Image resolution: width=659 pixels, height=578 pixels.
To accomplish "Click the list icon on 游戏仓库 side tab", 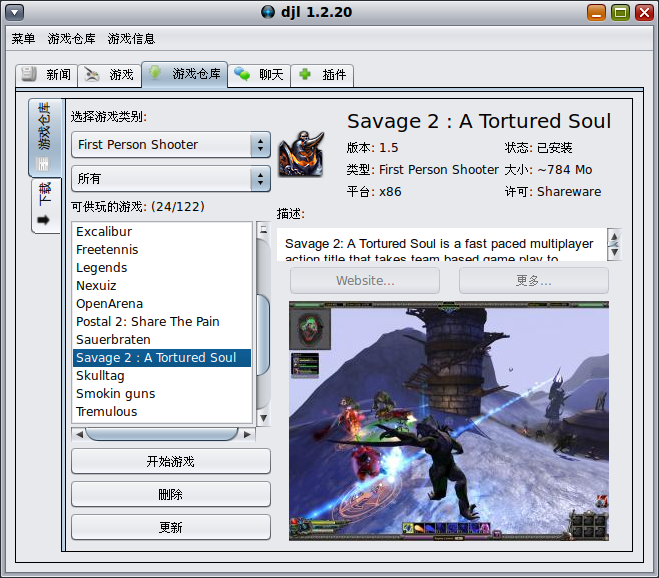I will [43, 164].
